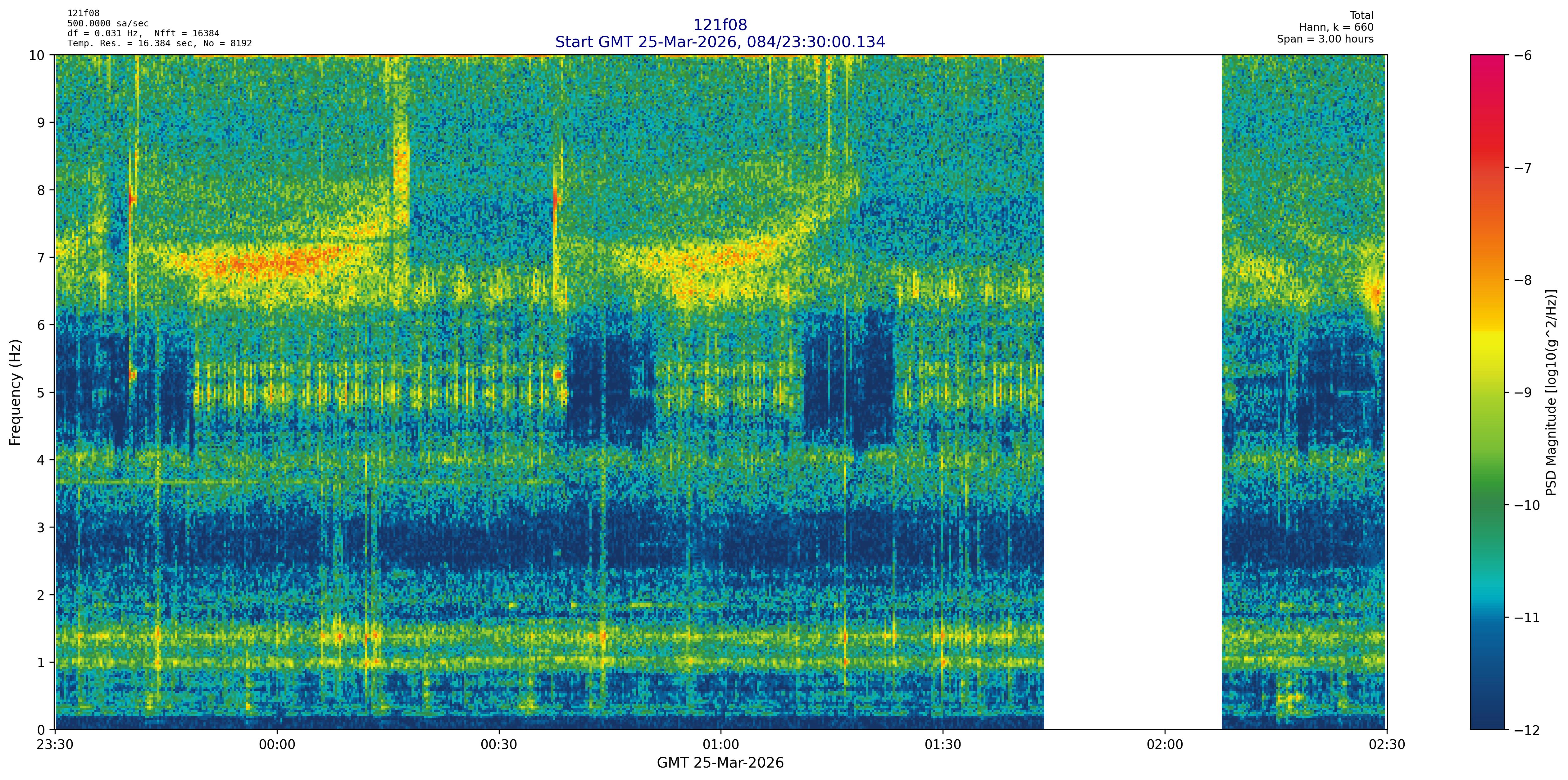The image size is (1568, 780).
Task: Click the 'Frequency (Hz)' y-axis label
Action: (15, 392)
